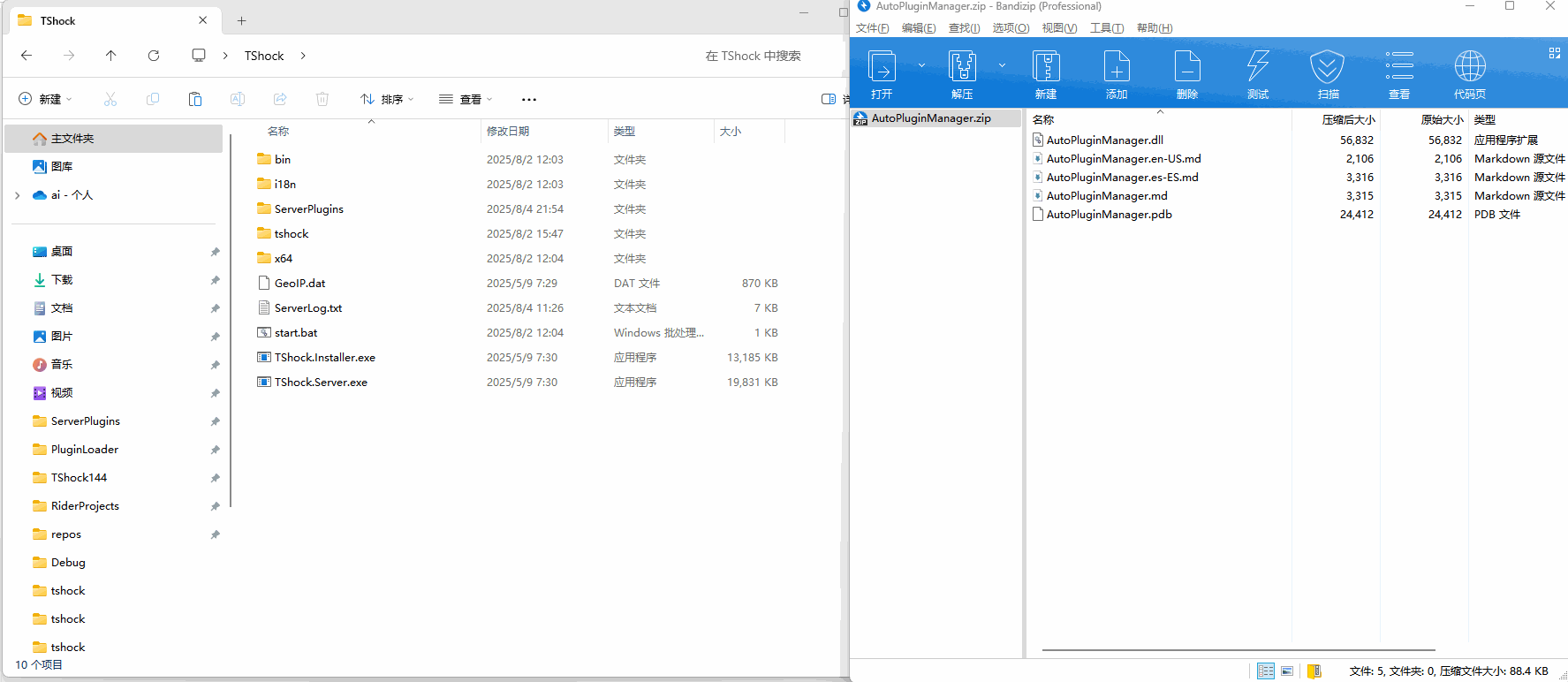Expand the chevron before TShock in address bar
Viewport: 1568px width, 682px height.
(x=225, y=56)
